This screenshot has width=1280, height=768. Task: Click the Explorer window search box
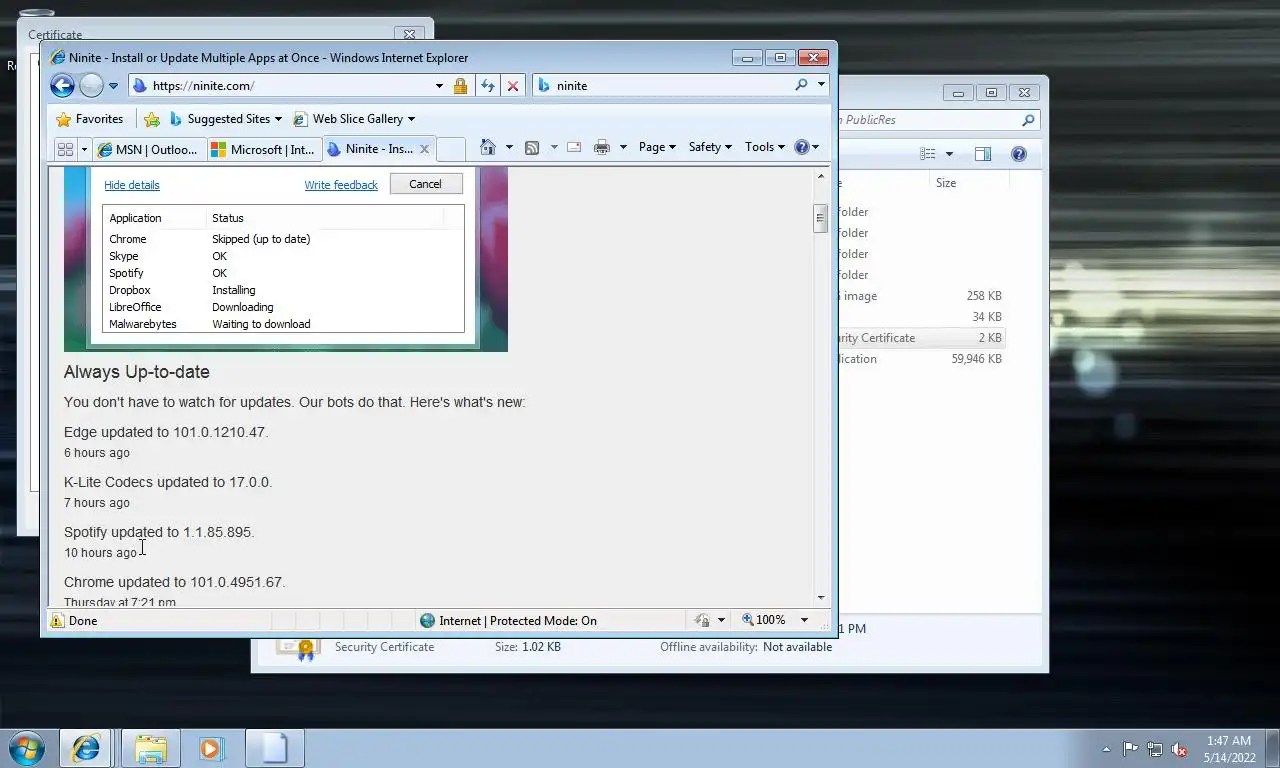pos(938,120)
